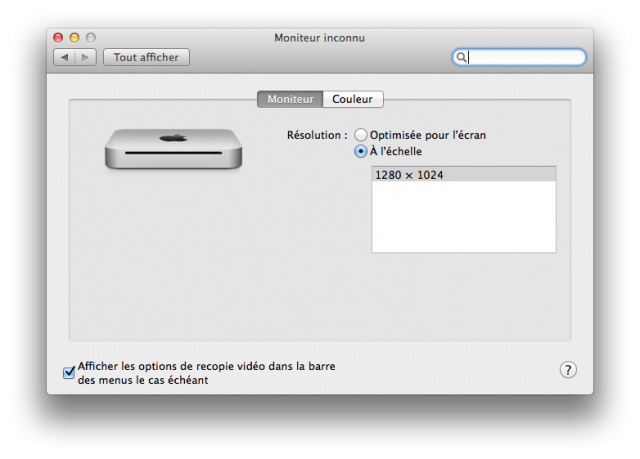Focus the search input field
This screenshot has width=640, height=459.
[519, 57]
